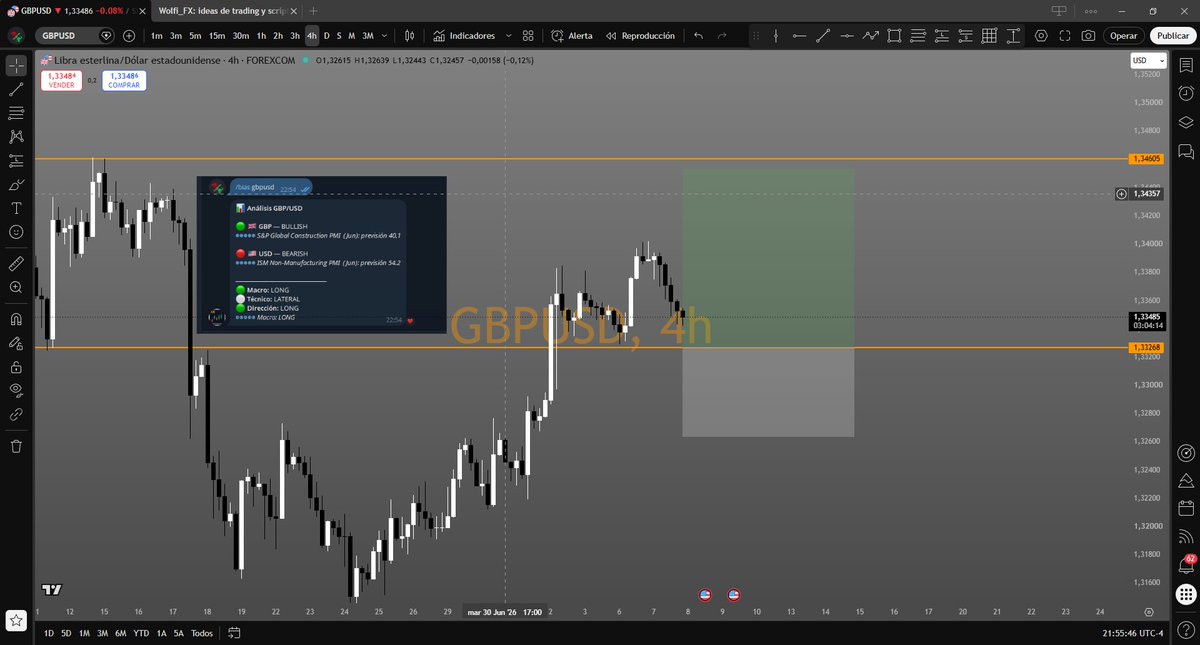The height and width of the screenshot is (645, 1200).
Task: Select the brush drawing tool
Action: click(16, 185)
